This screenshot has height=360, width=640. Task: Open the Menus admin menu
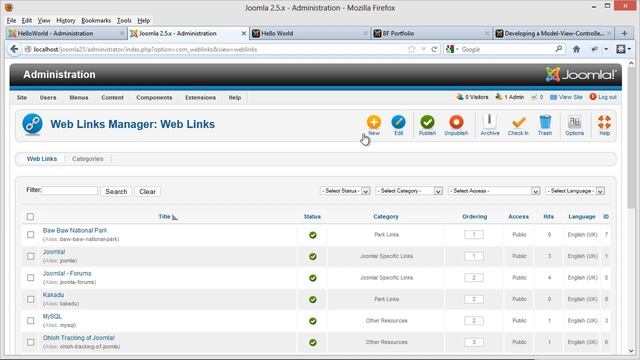pos(79,98)
